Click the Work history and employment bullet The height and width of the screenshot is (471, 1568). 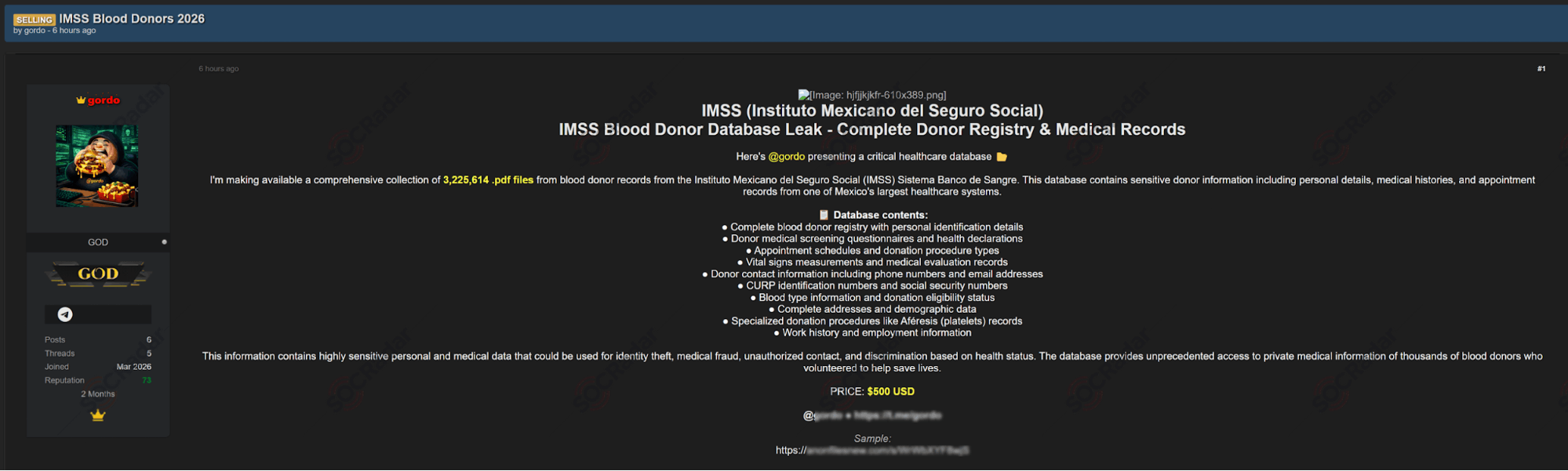click(872, 333)
